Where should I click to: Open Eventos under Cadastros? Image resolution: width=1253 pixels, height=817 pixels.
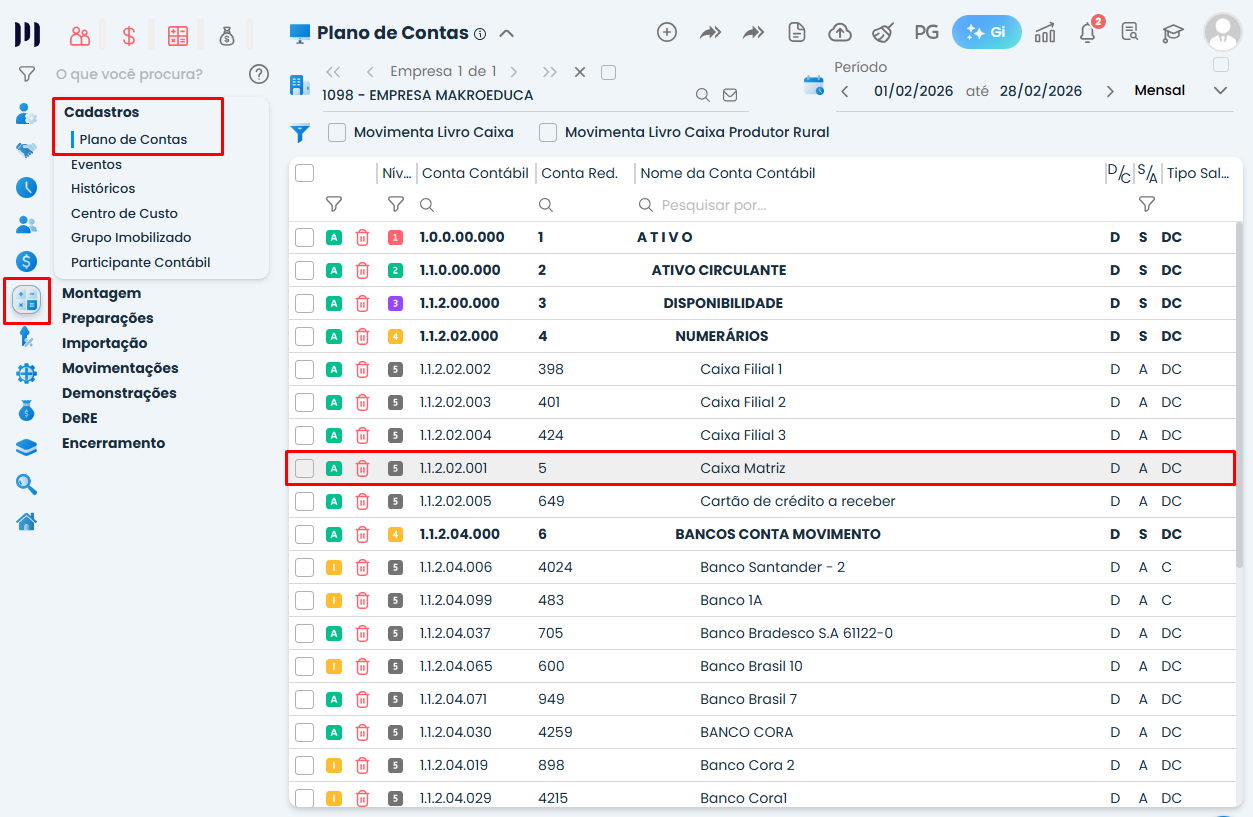(x=96, y=164)
